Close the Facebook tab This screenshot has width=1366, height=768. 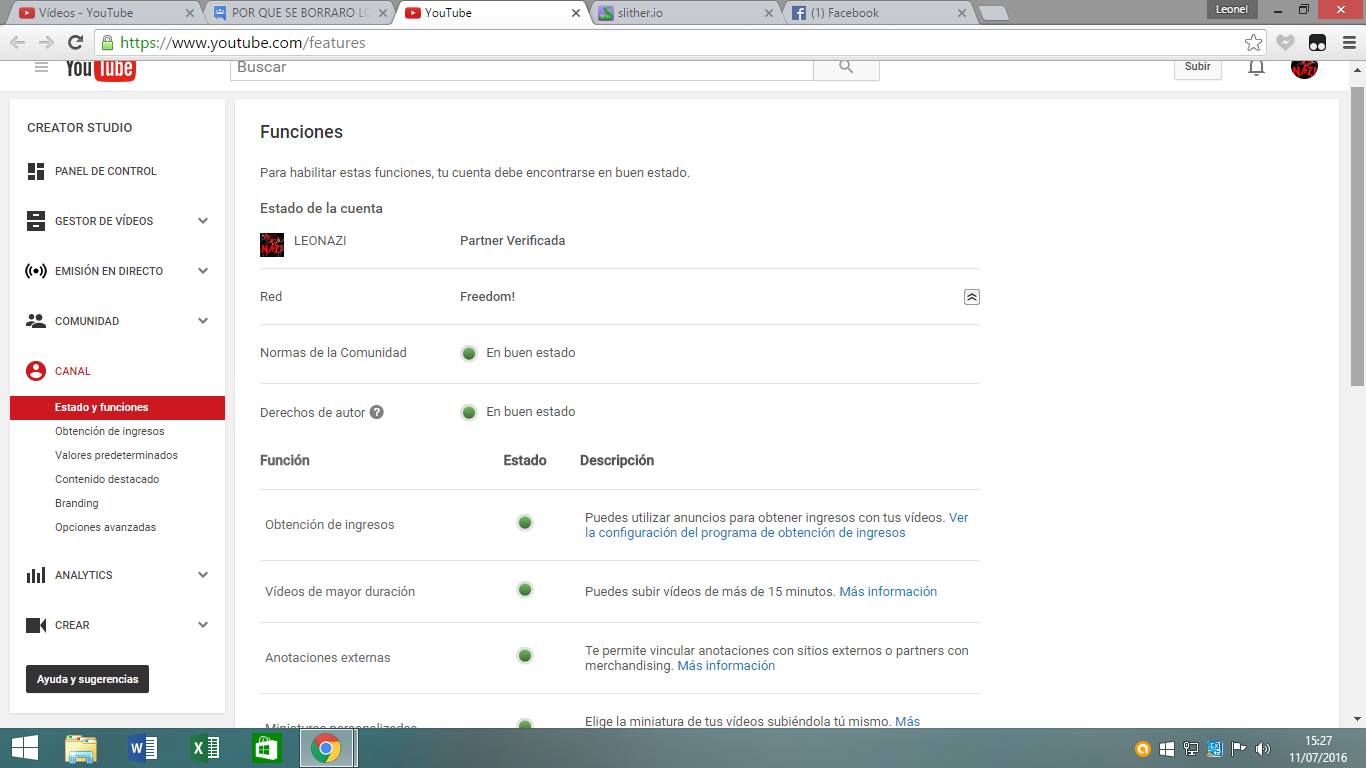pos(962,13)
